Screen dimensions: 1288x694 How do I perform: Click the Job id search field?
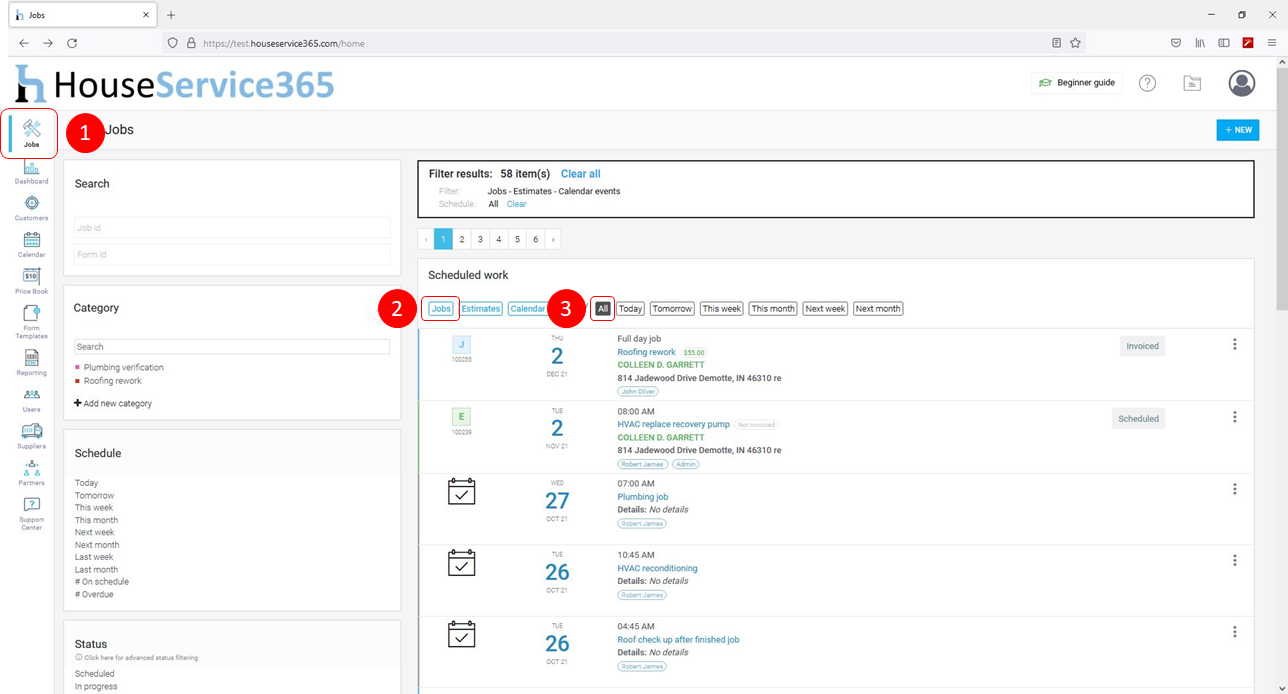[232, 228]
